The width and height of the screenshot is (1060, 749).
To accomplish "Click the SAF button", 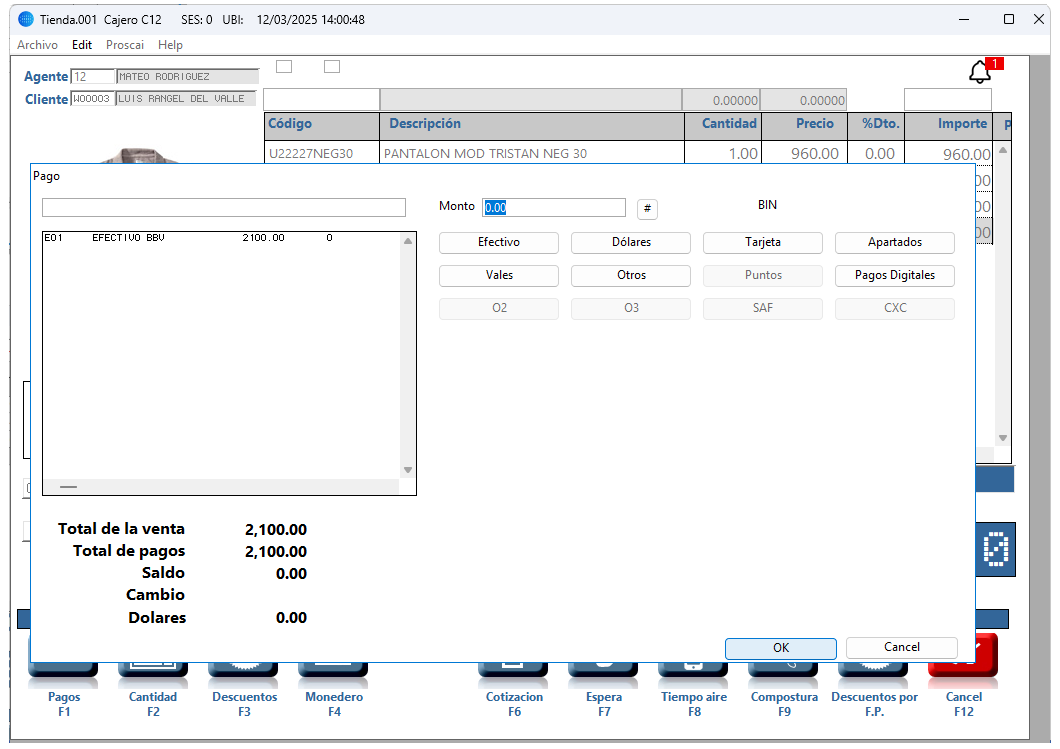I will [763, 309].
